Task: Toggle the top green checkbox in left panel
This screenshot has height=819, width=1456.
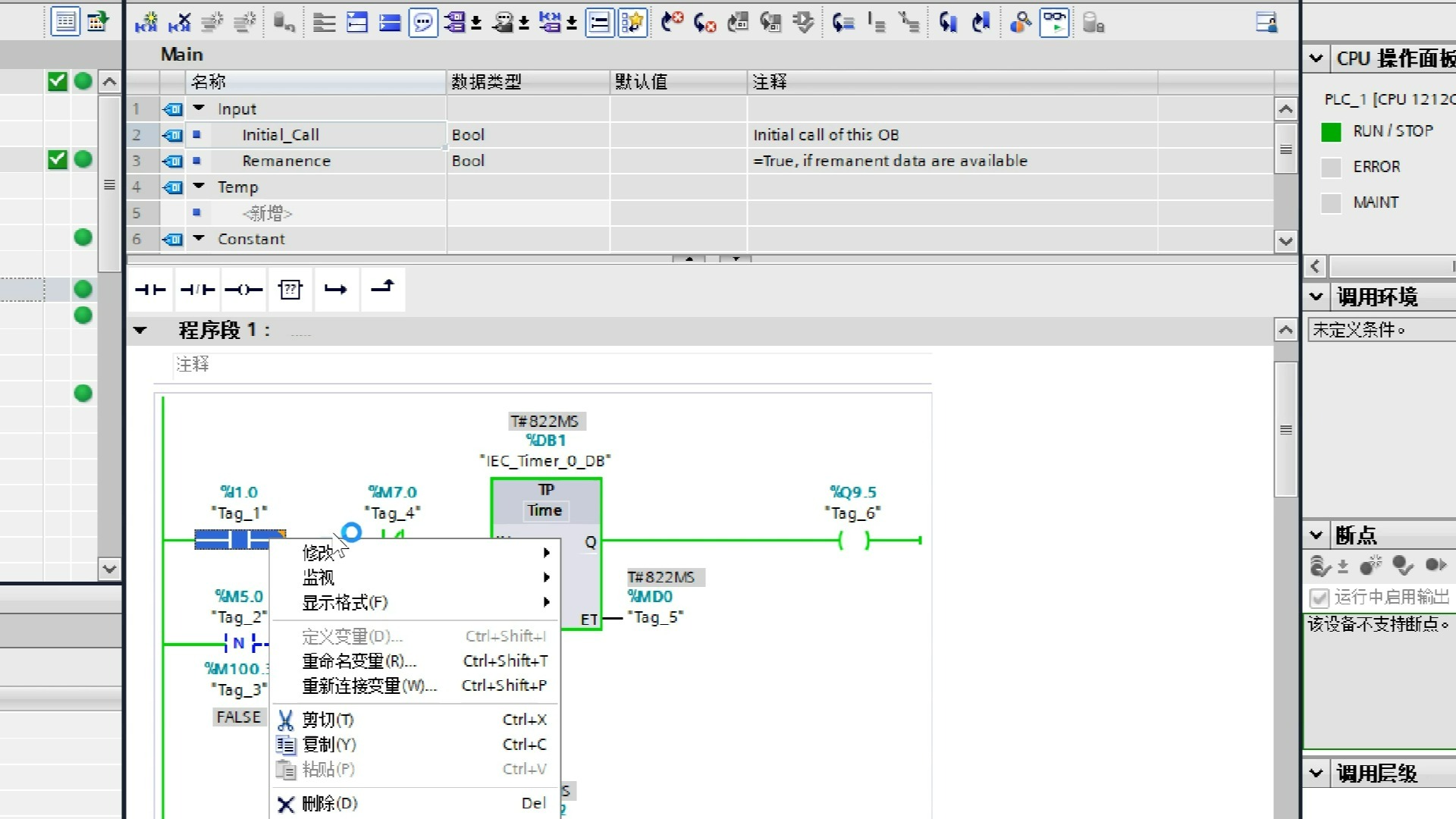Action: point(58,81)
